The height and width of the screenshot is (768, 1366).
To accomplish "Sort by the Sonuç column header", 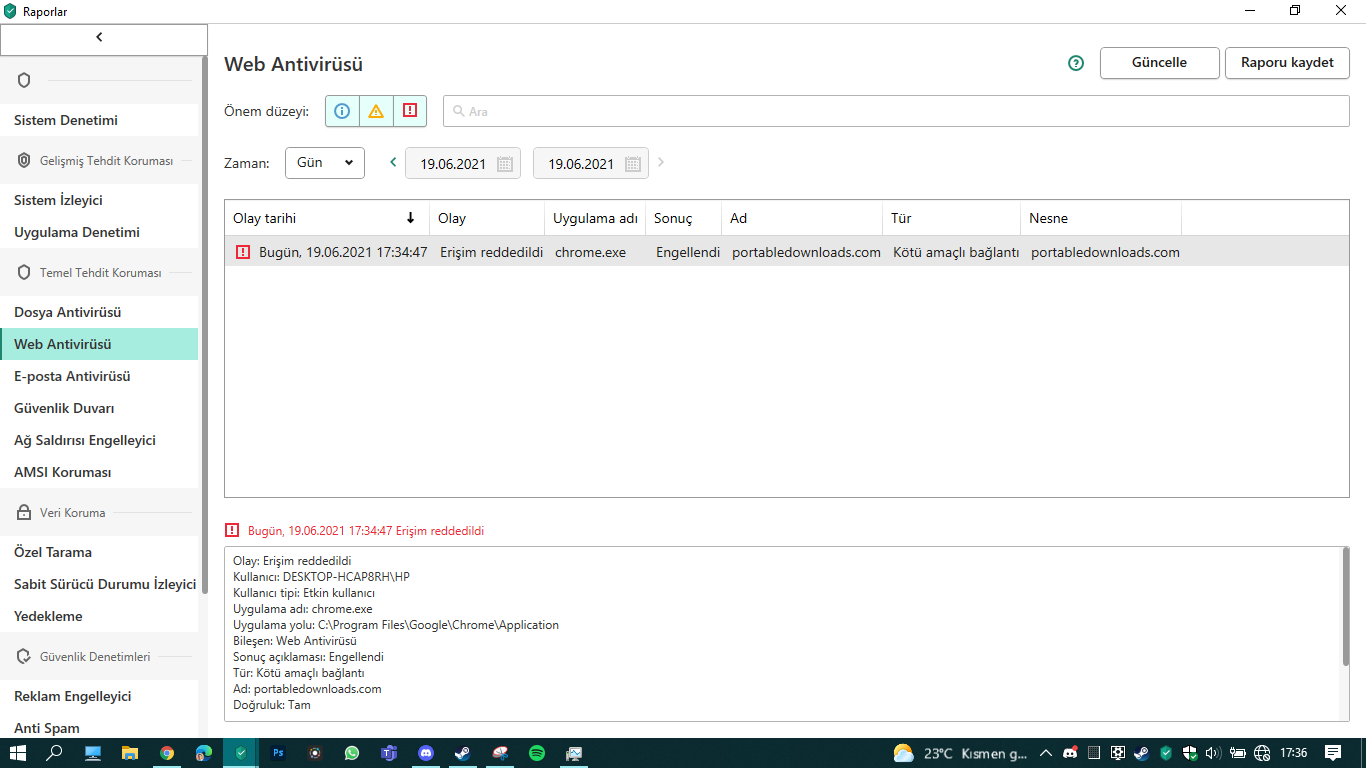I will (684, 218).
